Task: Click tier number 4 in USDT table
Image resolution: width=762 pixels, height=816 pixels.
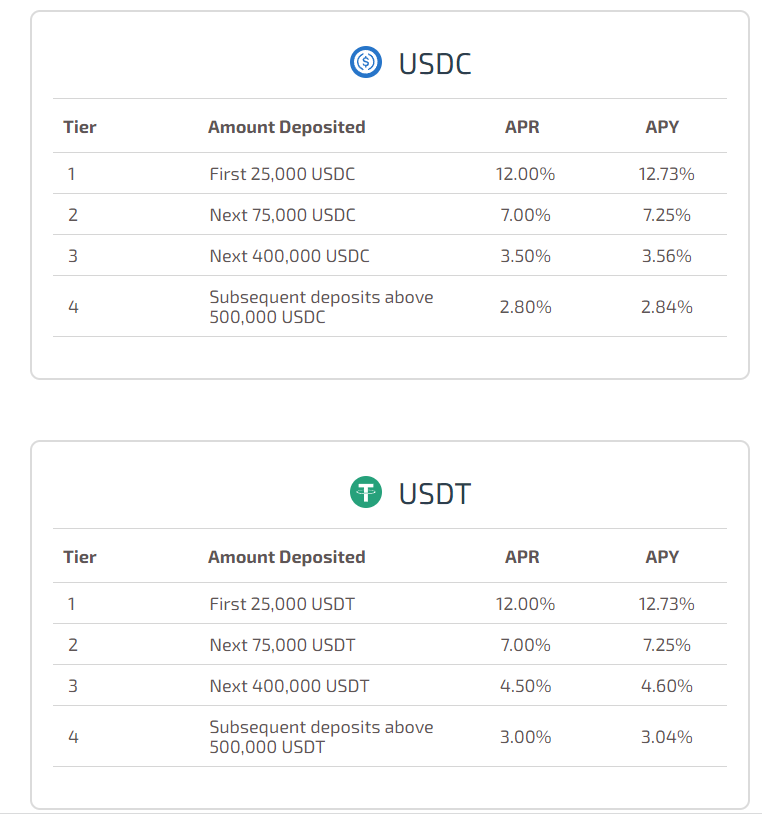Action: [x=73, y=737]
